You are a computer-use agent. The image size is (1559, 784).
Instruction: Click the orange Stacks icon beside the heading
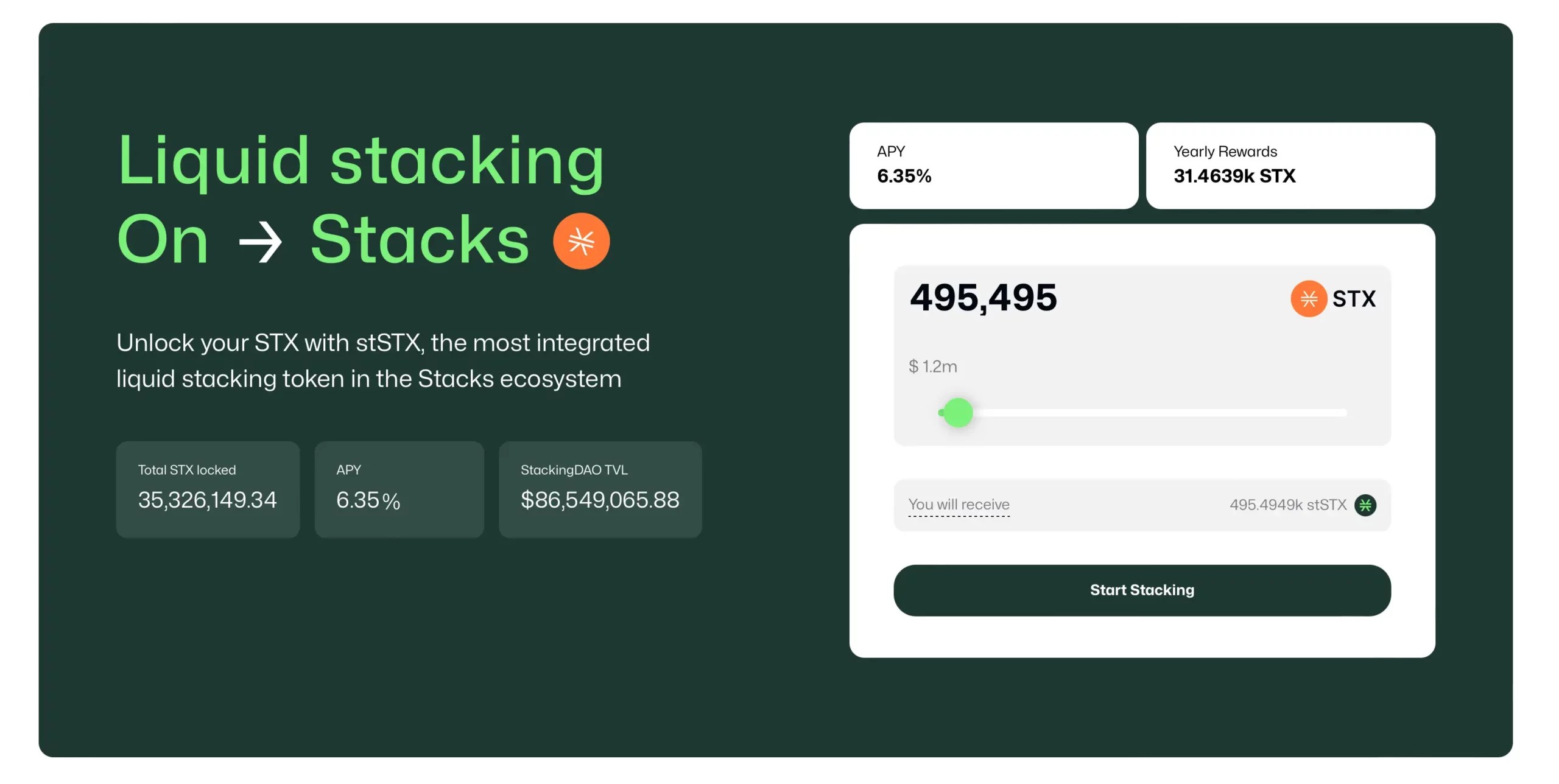point(581,240)
